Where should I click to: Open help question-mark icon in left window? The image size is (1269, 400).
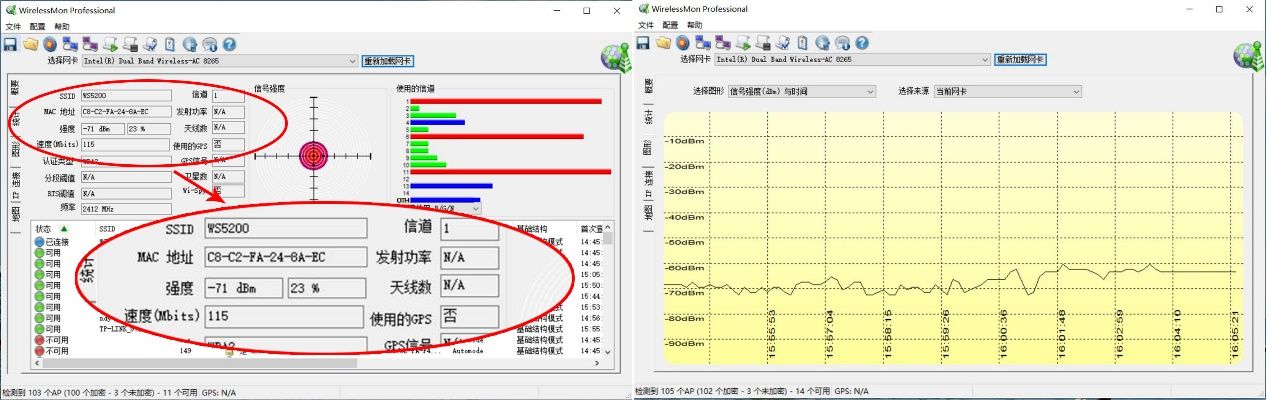tap(229, 44)
